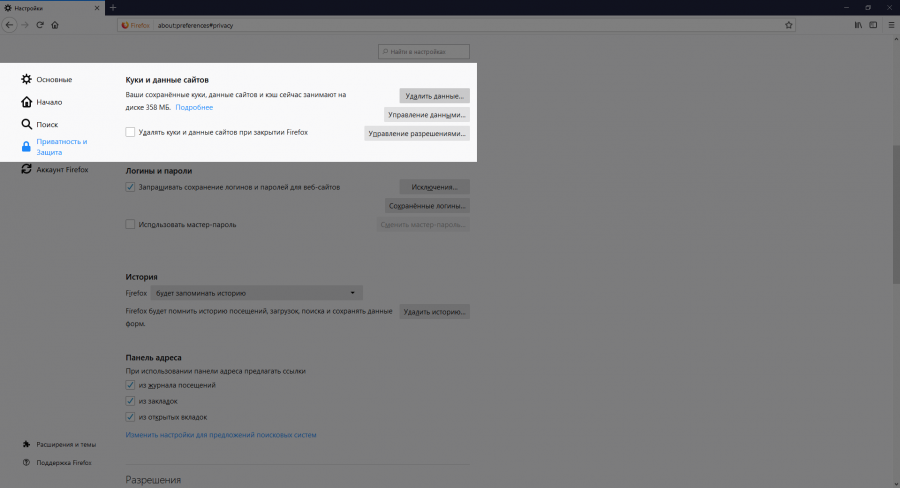Switch to 'Поиск' settings category
Screen dimensions: 900x488
pos(46,125)
